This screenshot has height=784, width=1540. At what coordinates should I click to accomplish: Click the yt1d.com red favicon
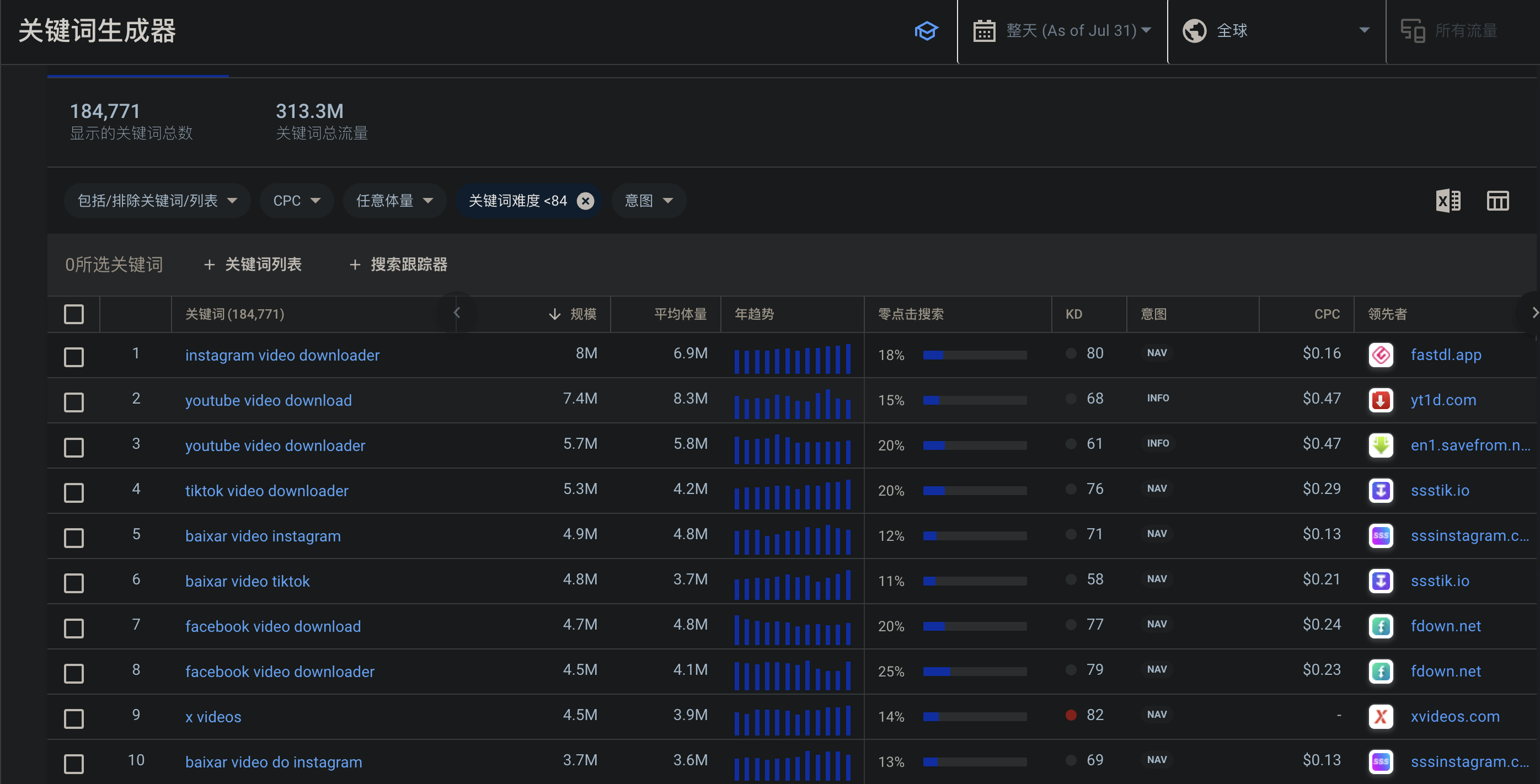(1381, 400)
